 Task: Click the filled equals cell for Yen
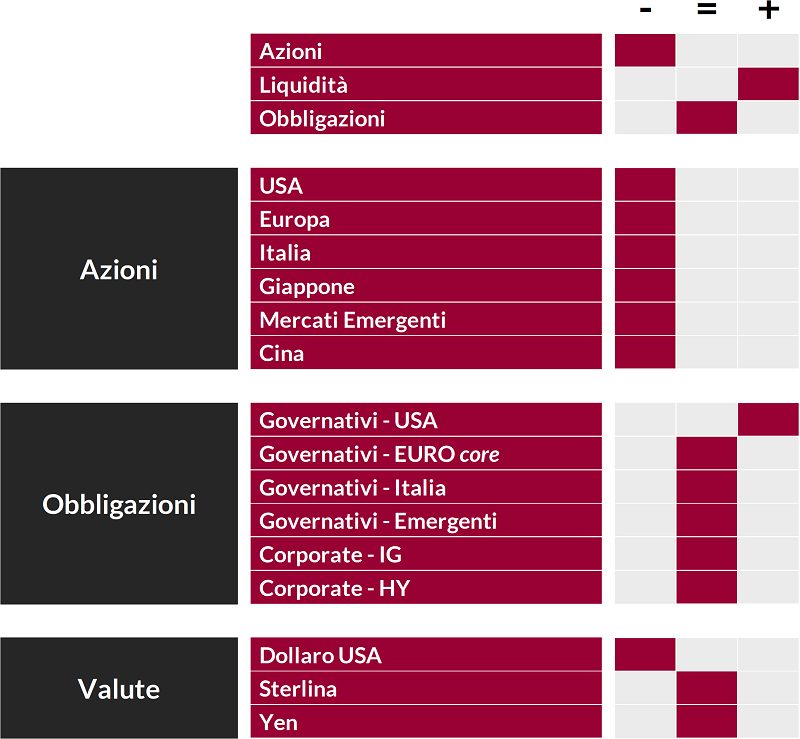tap(707, 722)
